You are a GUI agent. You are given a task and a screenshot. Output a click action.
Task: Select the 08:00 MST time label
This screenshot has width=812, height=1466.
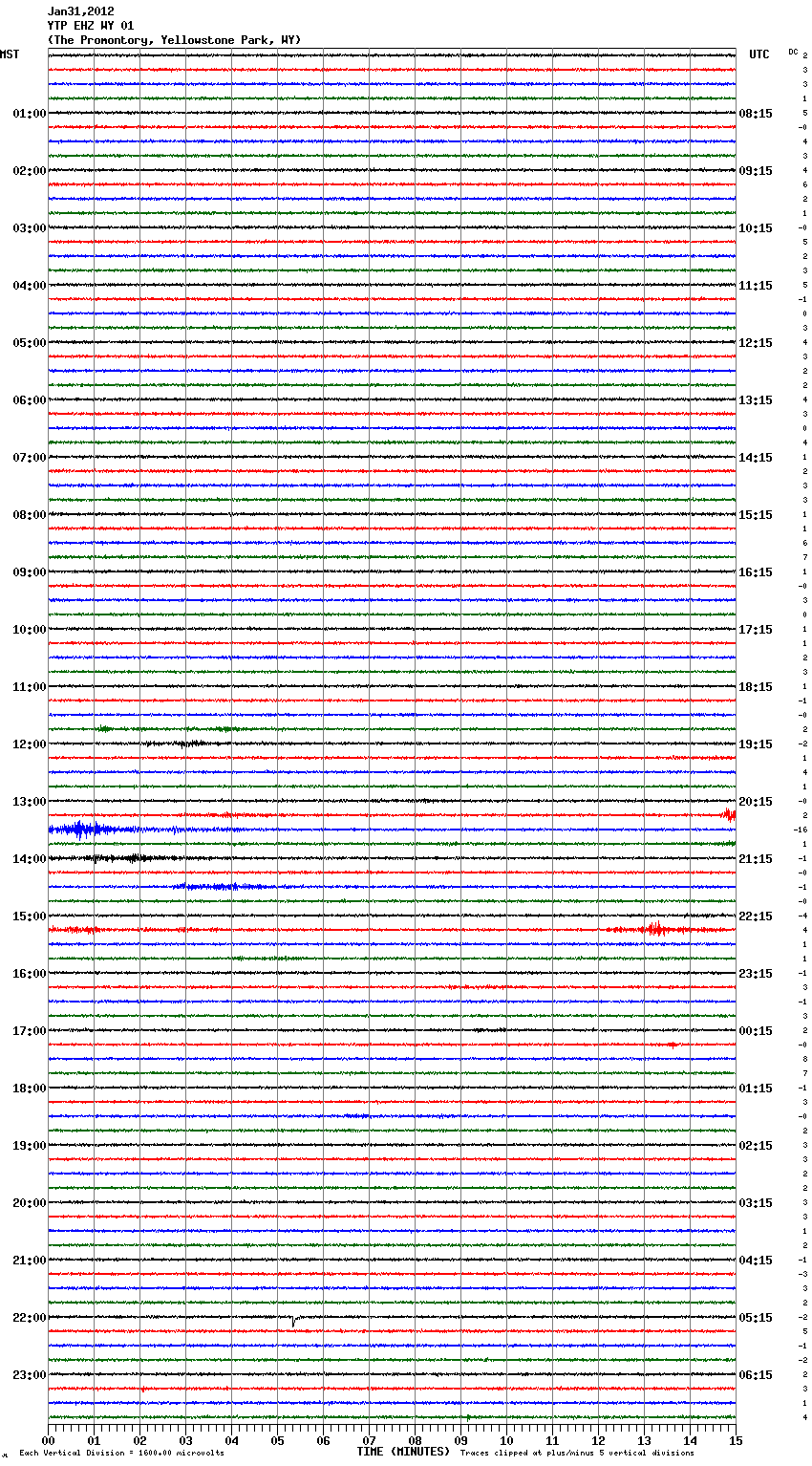point(29,515)
